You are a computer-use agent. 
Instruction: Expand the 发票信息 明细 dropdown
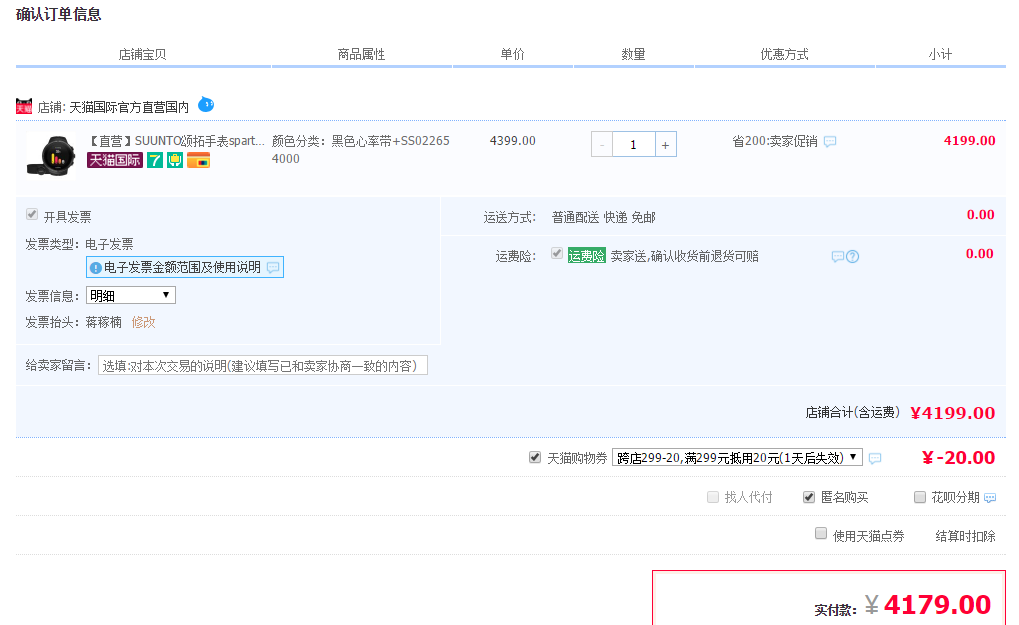(x=131, y=296)
